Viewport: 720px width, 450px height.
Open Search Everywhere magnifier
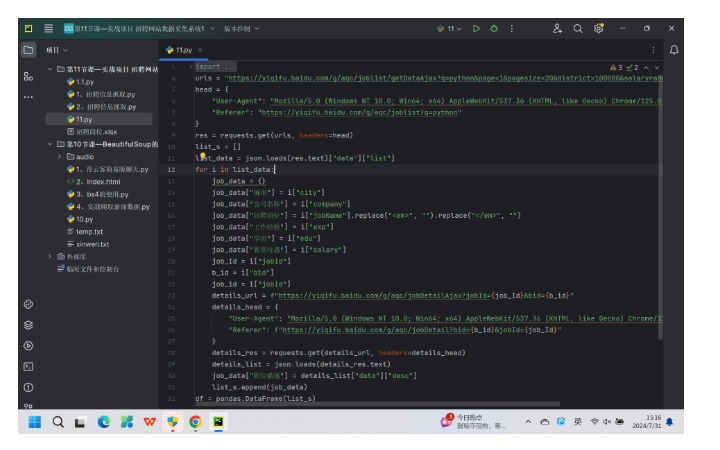click(578, 28)
